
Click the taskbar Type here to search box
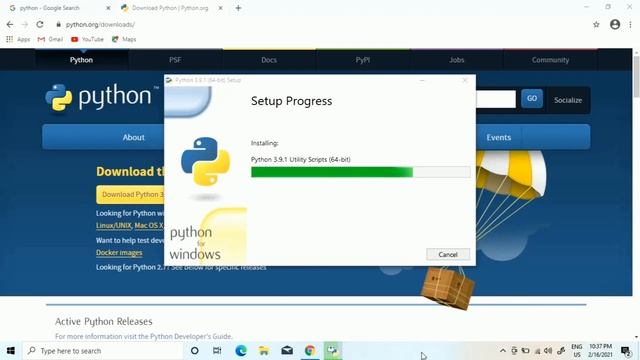102,351
